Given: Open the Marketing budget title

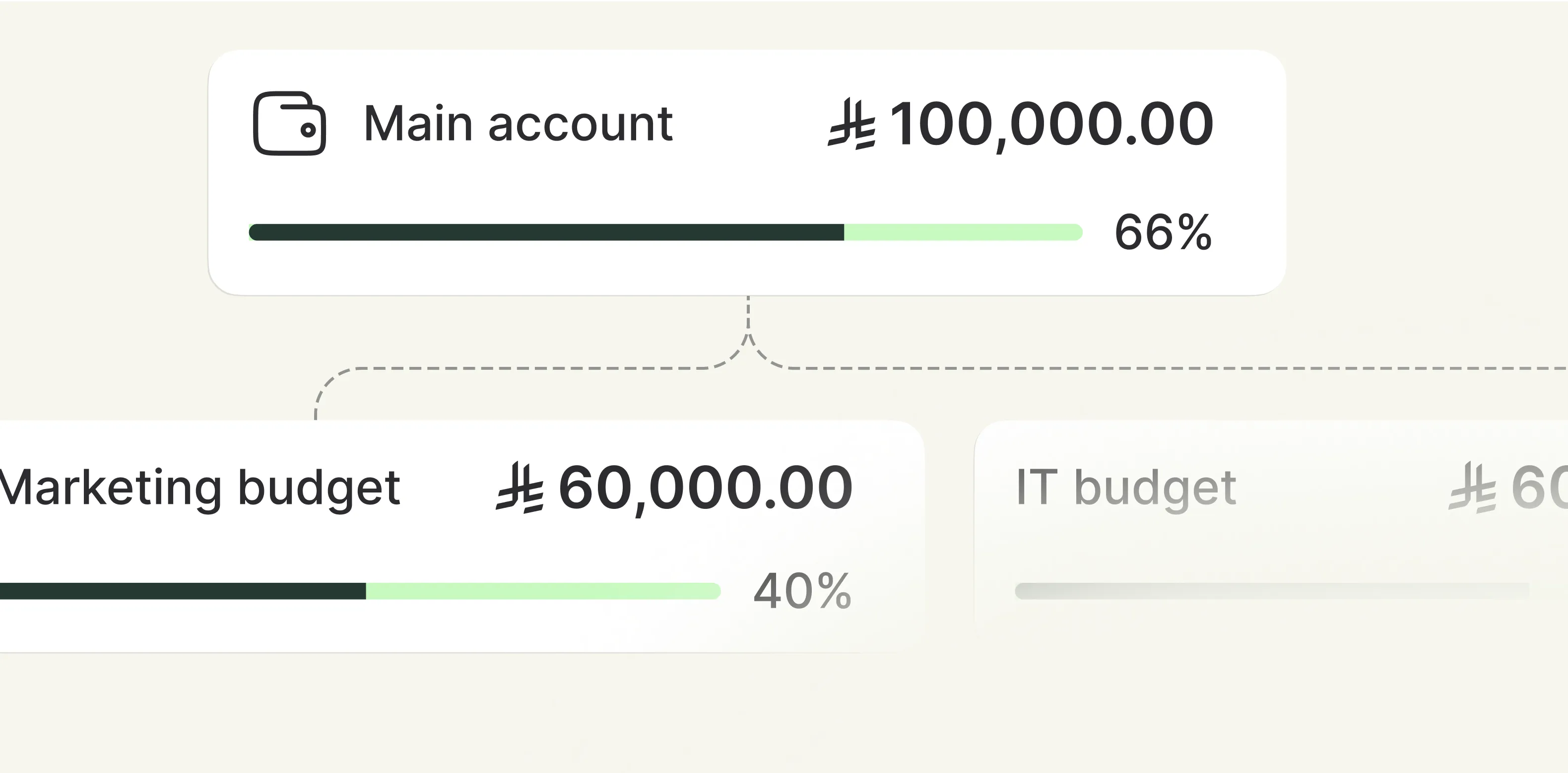Looking at the screenshot, I should 199,488.
